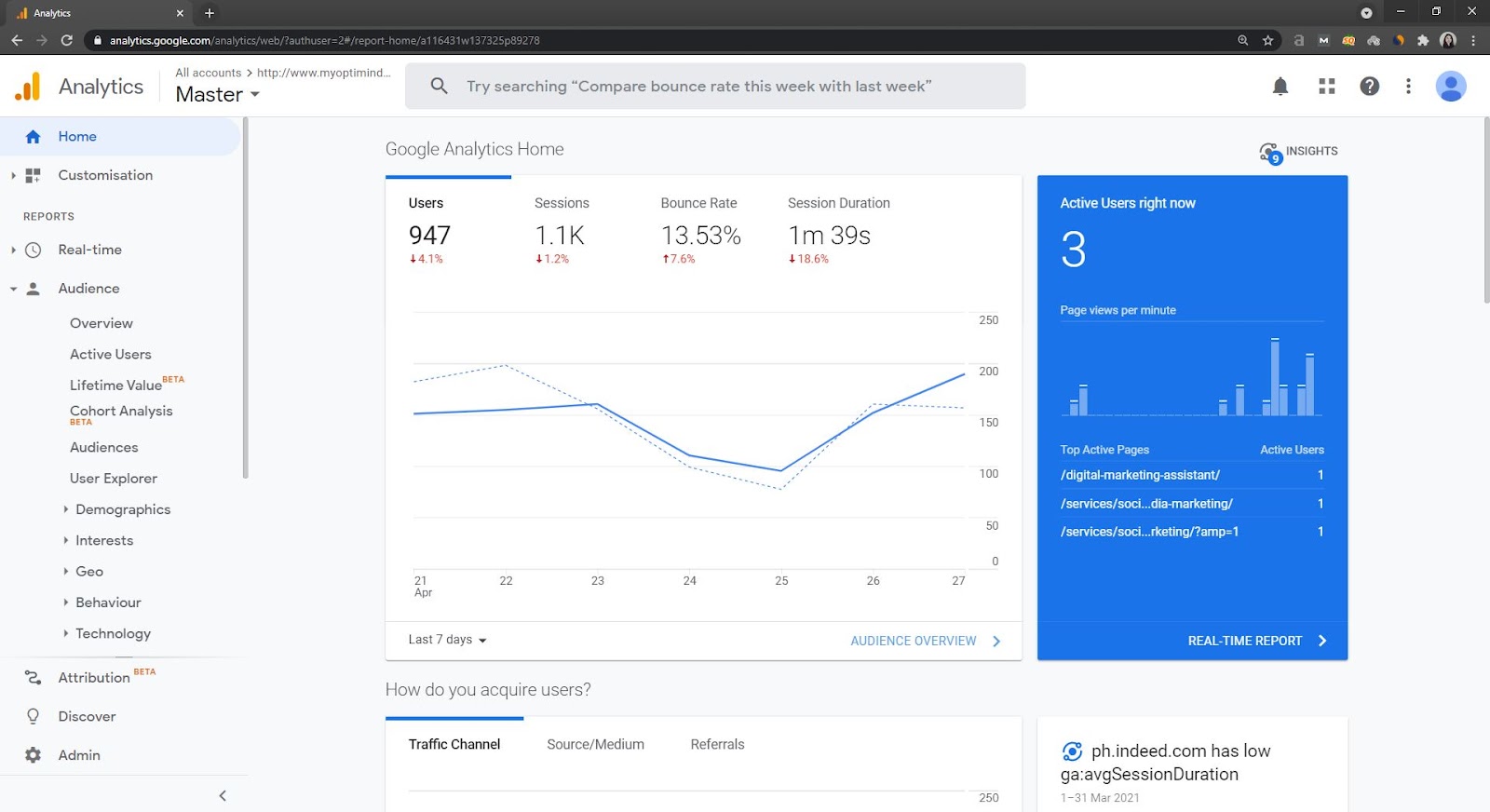
Task: Expand Geo under Audience
Action: (65, 571)
